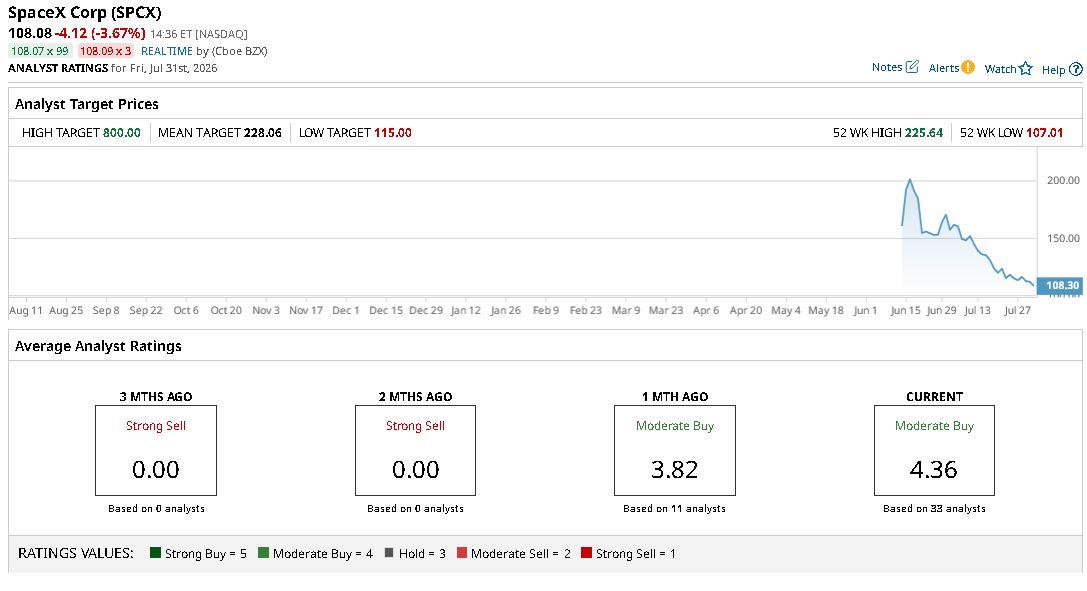Click the Average Analyst Ratings heading
1087x591 pixels.
[98, 346]
